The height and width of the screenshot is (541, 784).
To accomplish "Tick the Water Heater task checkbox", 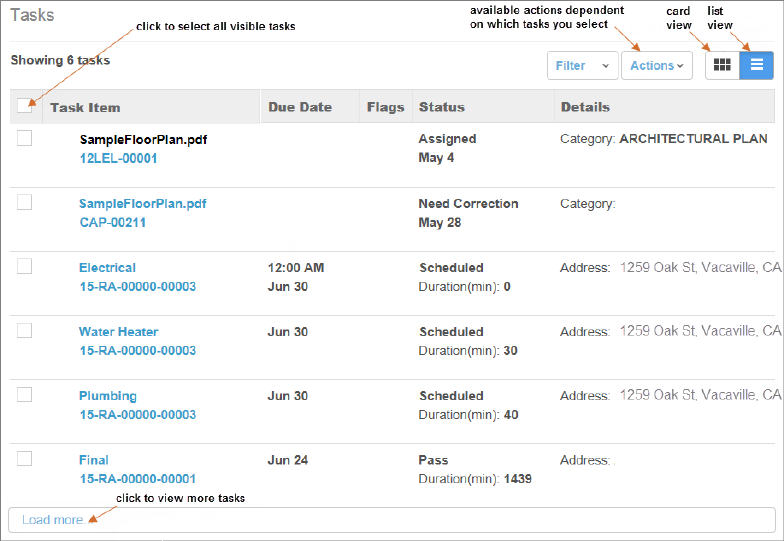I will (x=25, y=330).
